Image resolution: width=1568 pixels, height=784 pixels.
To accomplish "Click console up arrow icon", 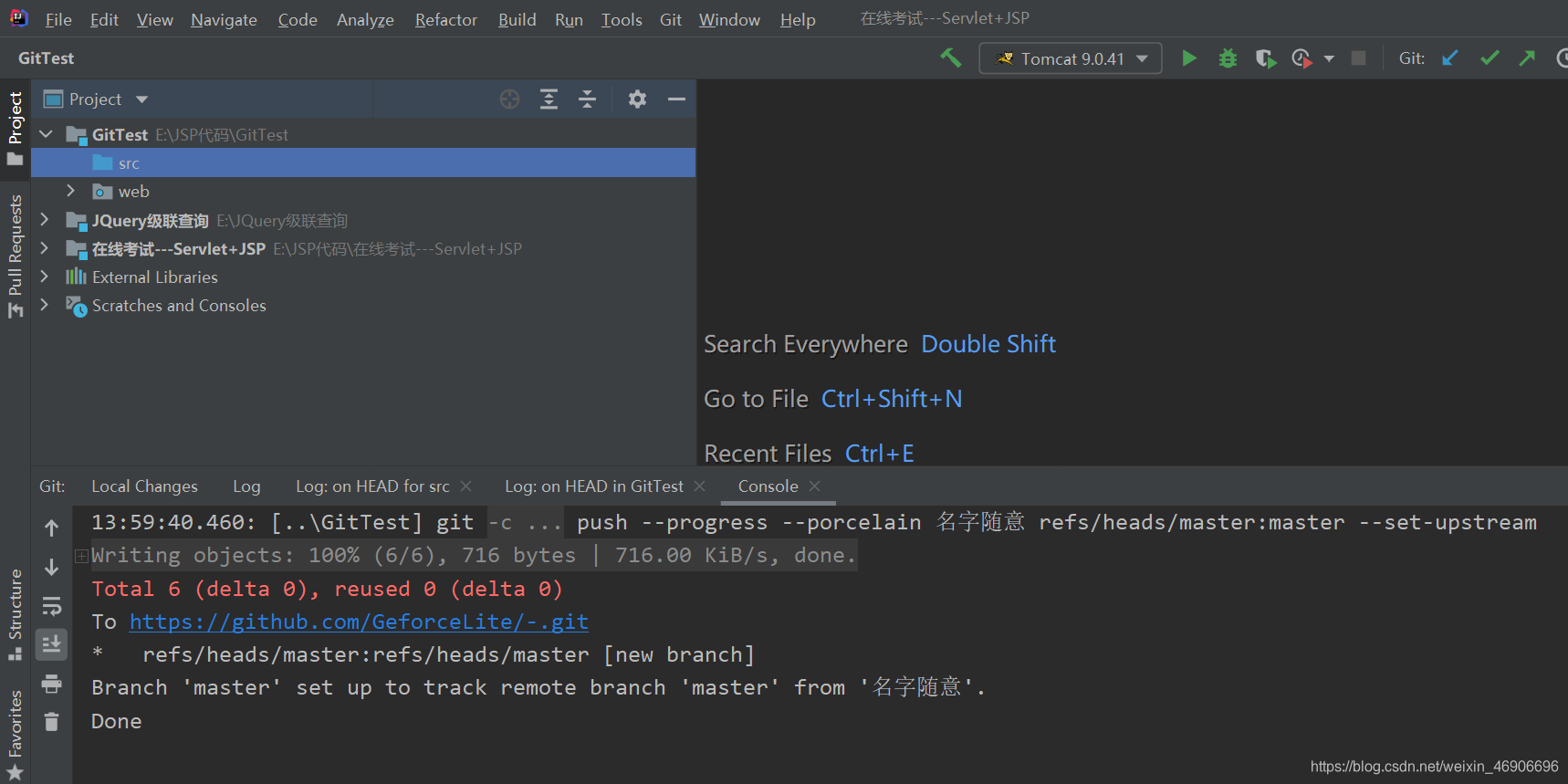I will pos(52,528).
